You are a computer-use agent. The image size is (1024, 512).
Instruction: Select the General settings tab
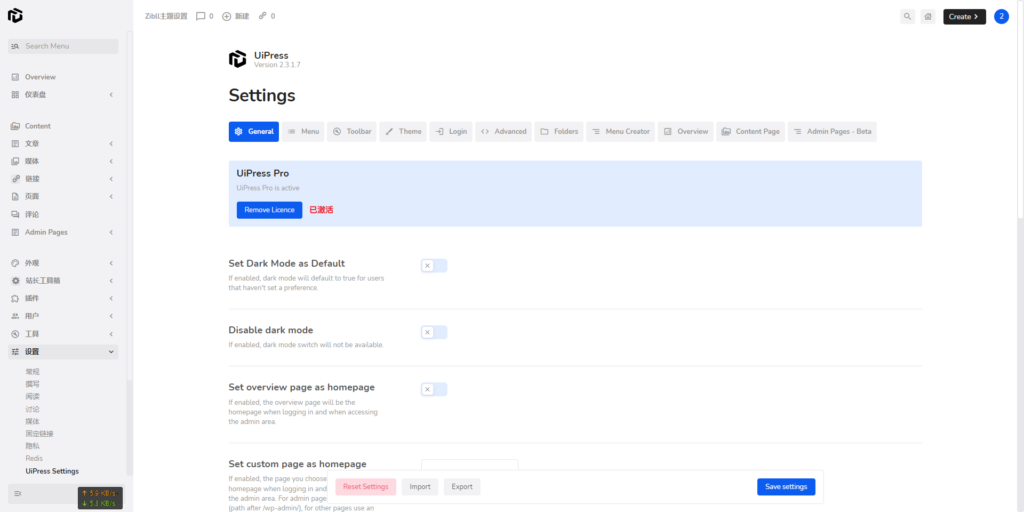(253, 131)
